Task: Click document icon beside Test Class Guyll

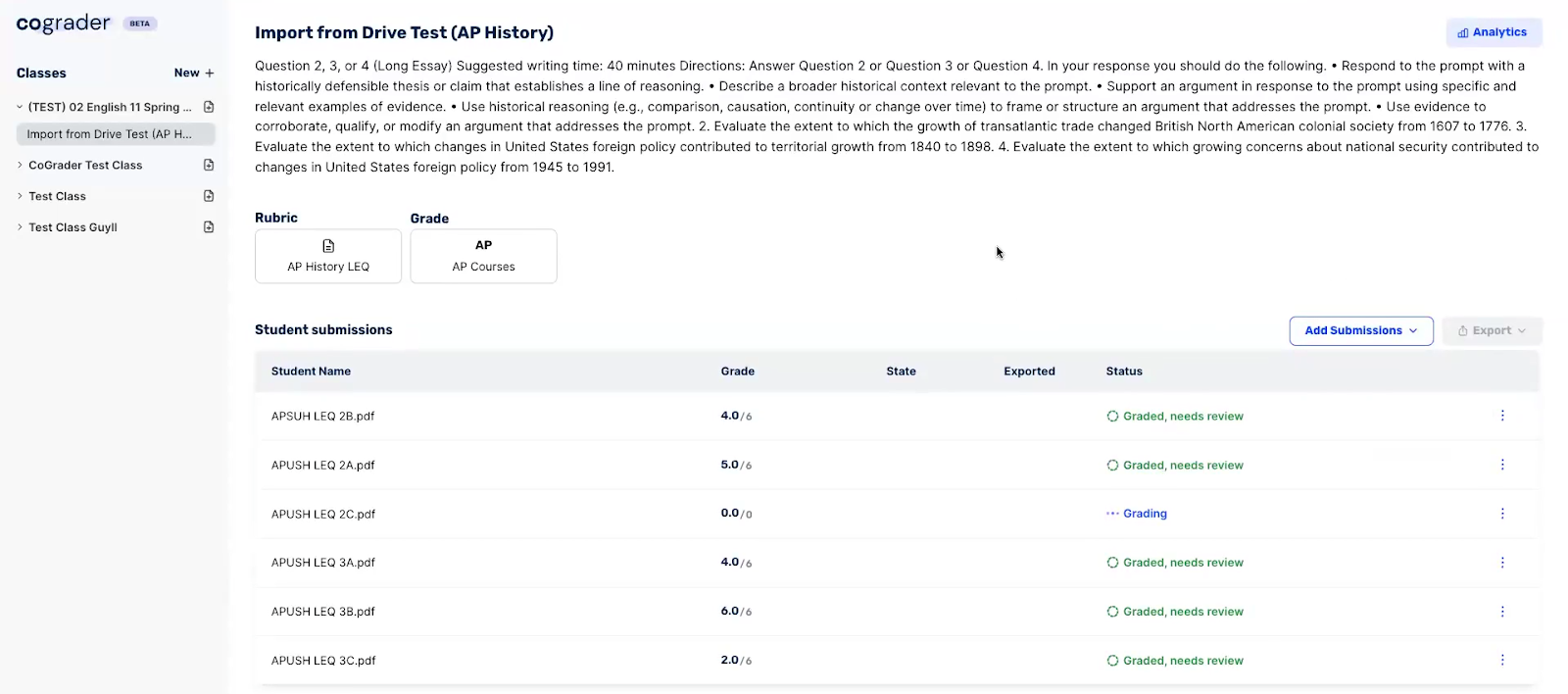Action: [x=209, y=227]
